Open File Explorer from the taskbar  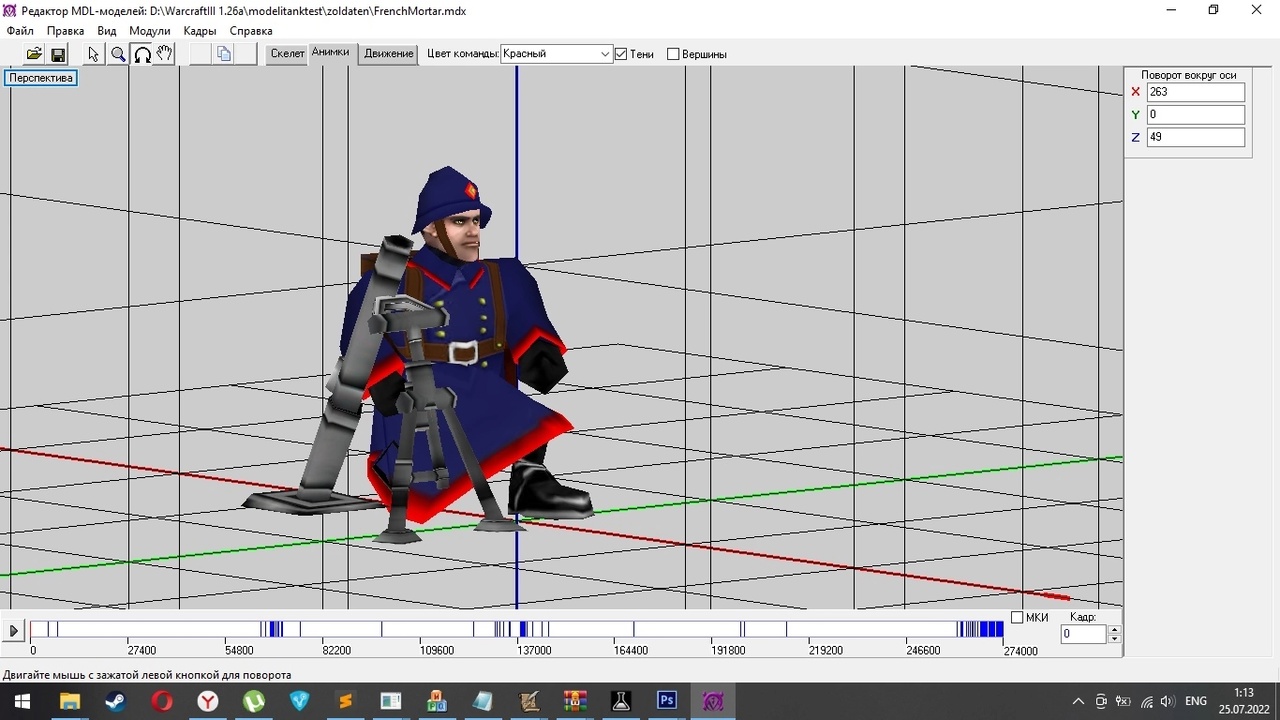(69, 701)
